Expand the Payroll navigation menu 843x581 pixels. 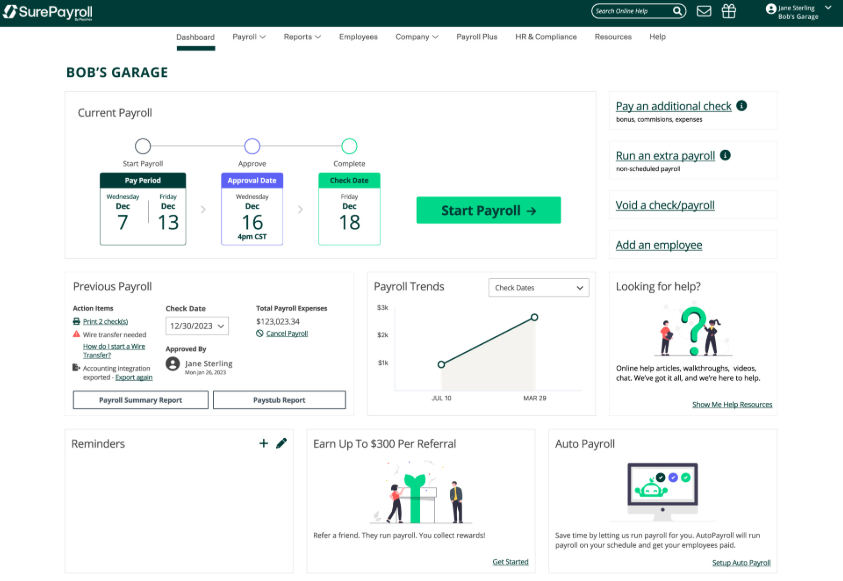[x=249, y=36]
